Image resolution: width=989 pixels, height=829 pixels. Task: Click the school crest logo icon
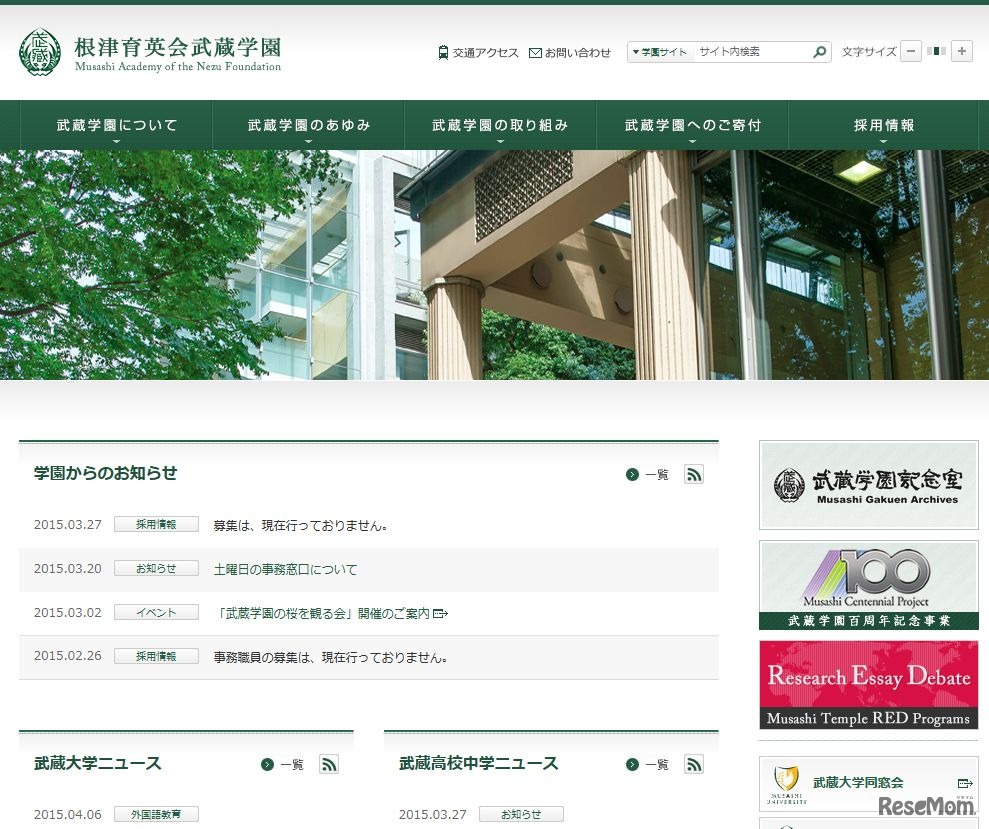pyautogui.click(x=39, y=52)
